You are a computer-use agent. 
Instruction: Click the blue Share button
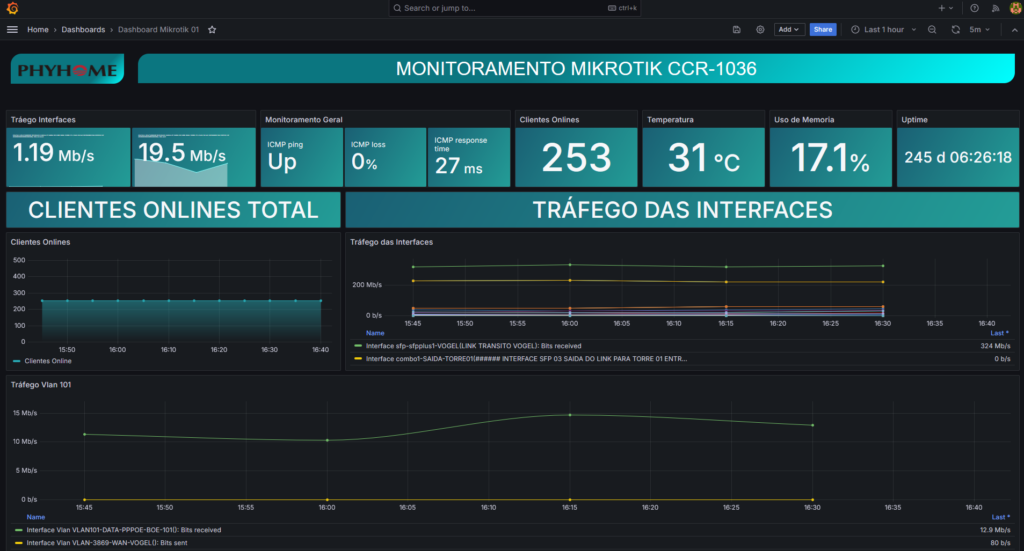pos(823,30)
